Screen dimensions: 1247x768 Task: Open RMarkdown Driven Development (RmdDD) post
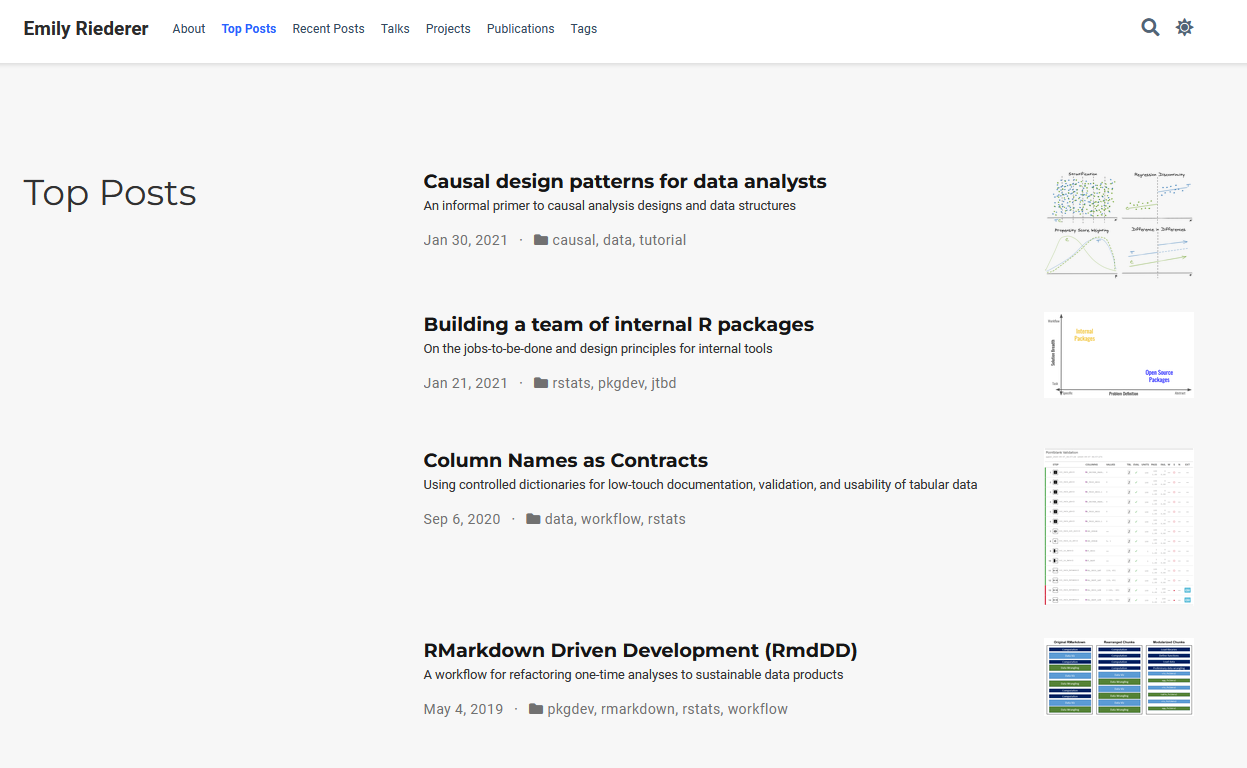pyautogui.click(x=640, y=651)
